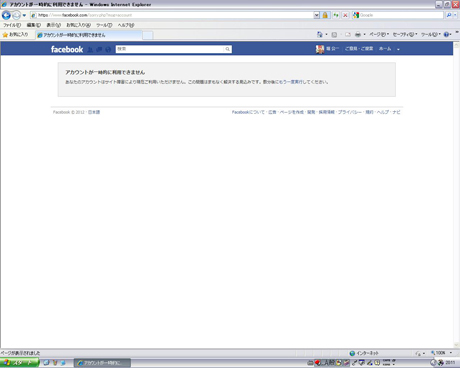Viewport: 460px width, 368px height.
Task: Click the Google search provider box
Action: [398, 15]
